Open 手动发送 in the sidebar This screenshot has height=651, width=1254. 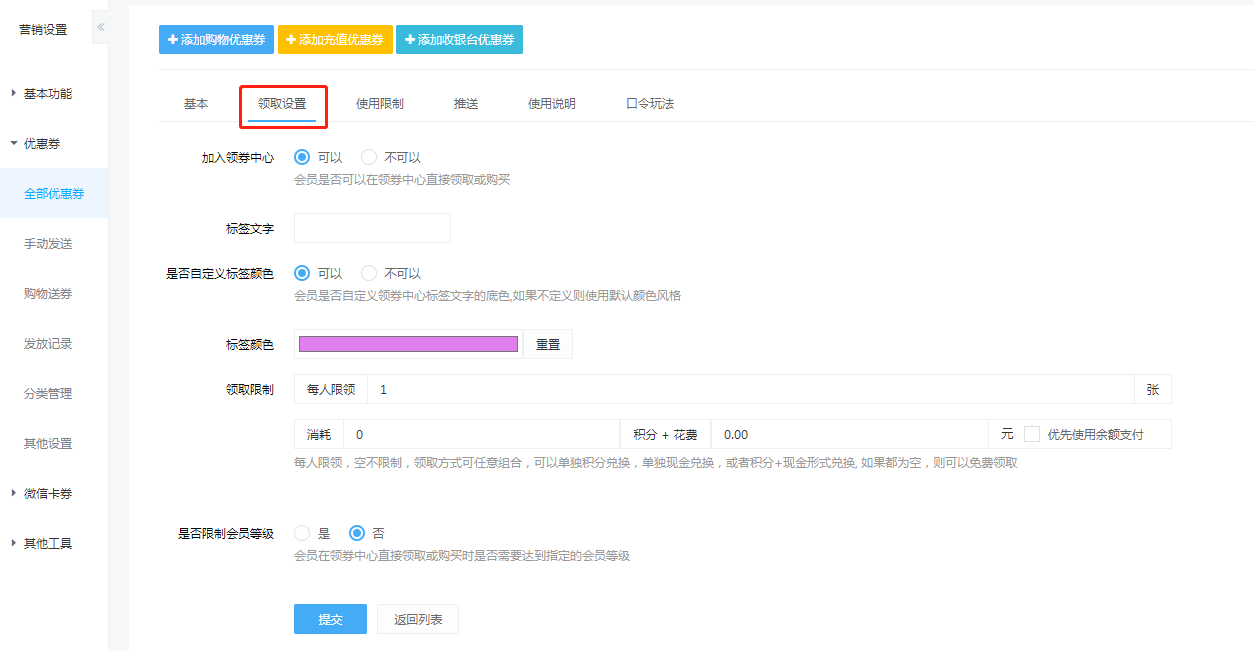coord(48,243)
